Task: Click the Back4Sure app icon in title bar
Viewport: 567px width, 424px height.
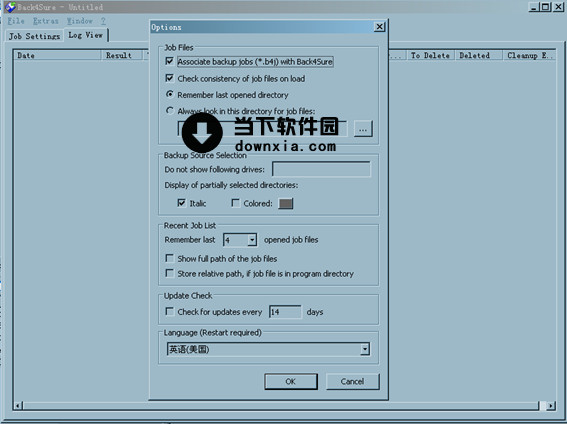Action: click(x=10, y=7)
